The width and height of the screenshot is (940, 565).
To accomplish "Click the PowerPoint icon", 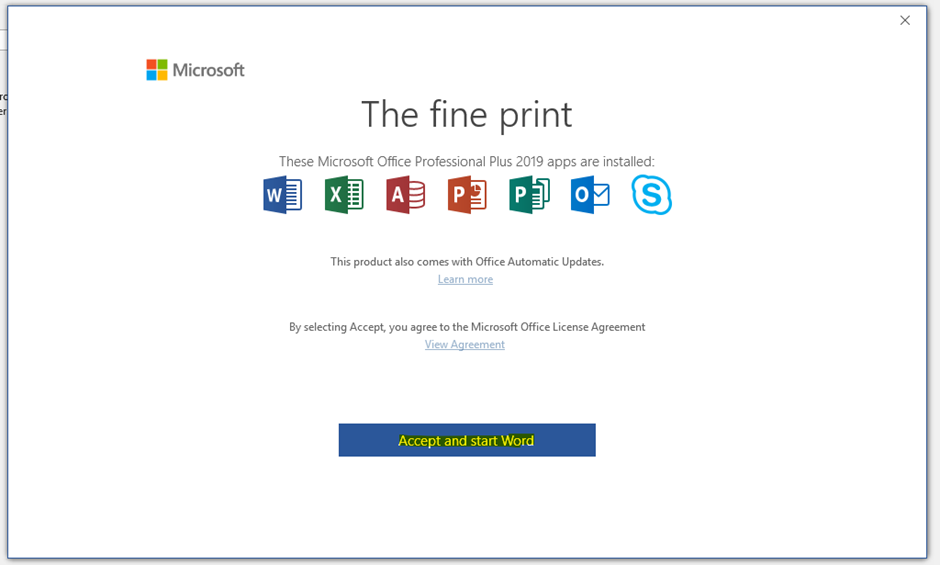I will (x=467, y=194).
